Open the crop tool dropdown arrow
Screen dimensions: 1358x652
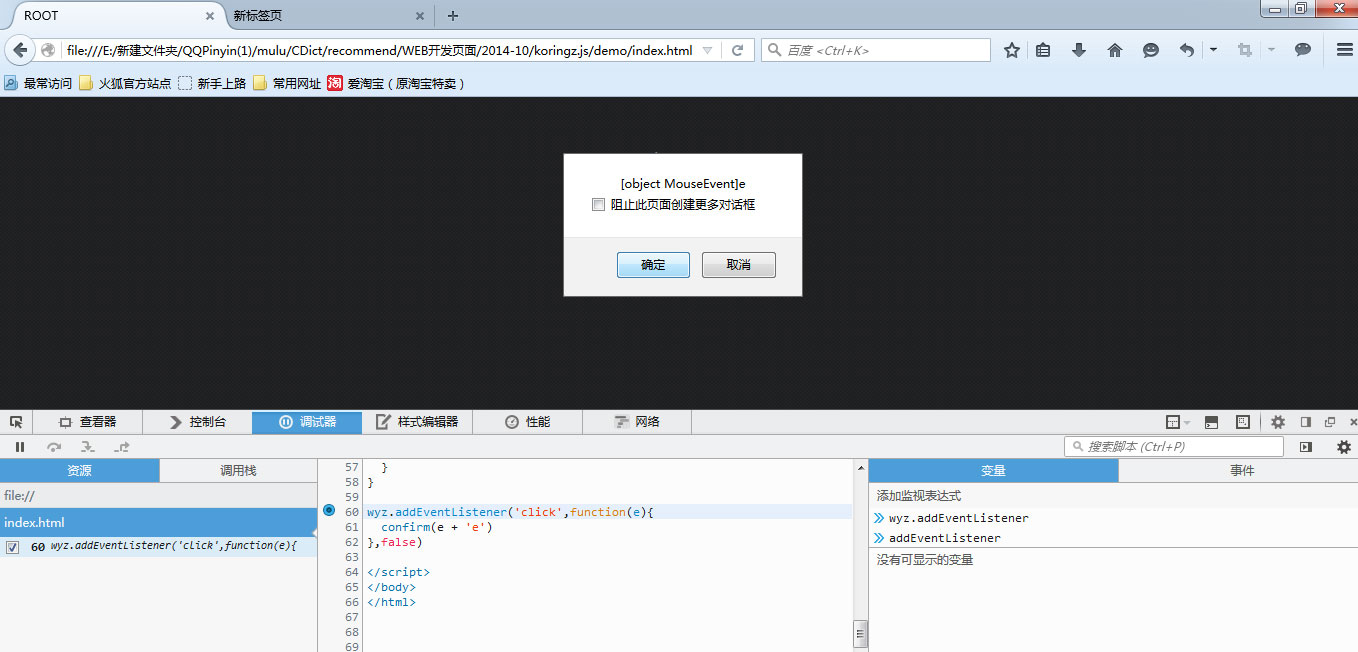1271,50
